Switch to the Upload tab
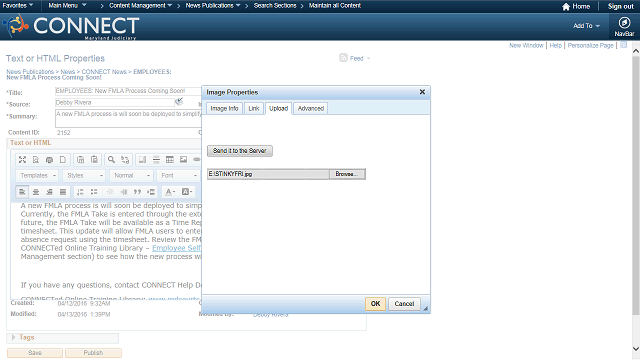 (x=278, y=109)
